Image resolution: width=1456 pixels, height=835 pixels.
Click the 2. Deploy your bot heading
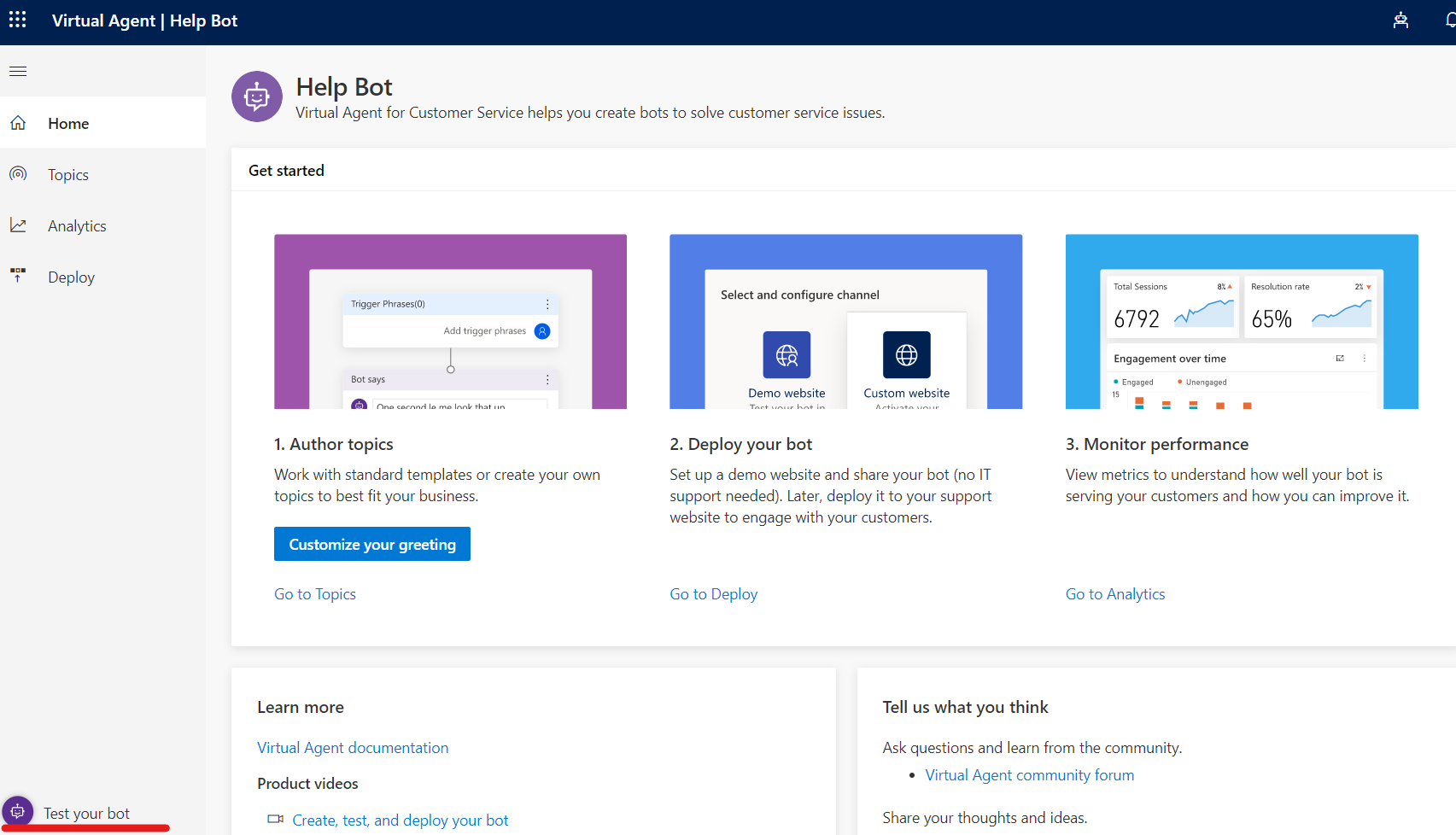coord(741,444)
